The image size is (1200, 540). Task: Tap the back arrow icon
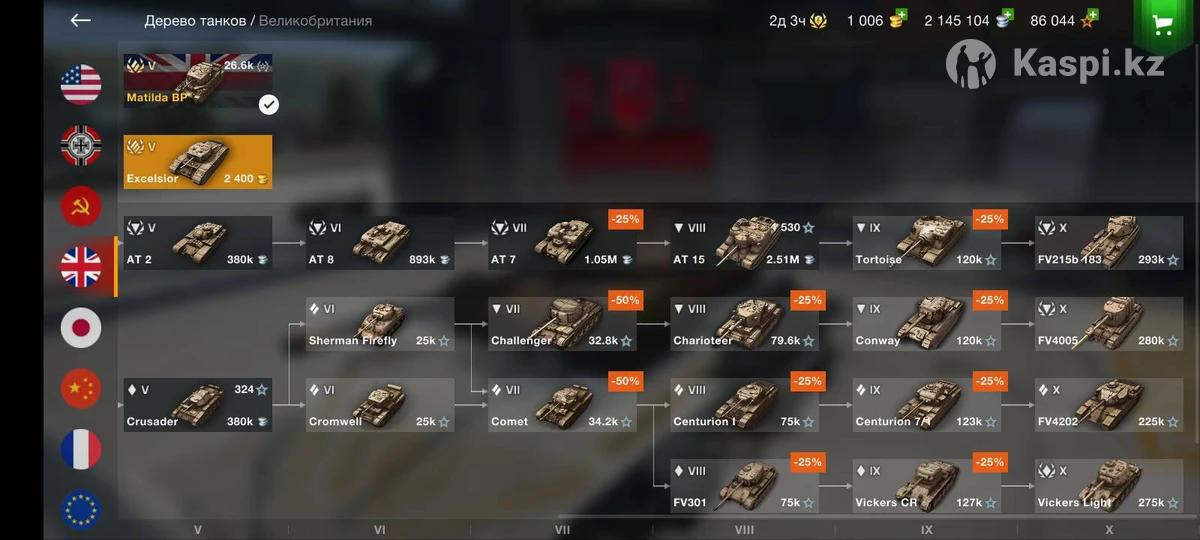(x=81, y=20)
